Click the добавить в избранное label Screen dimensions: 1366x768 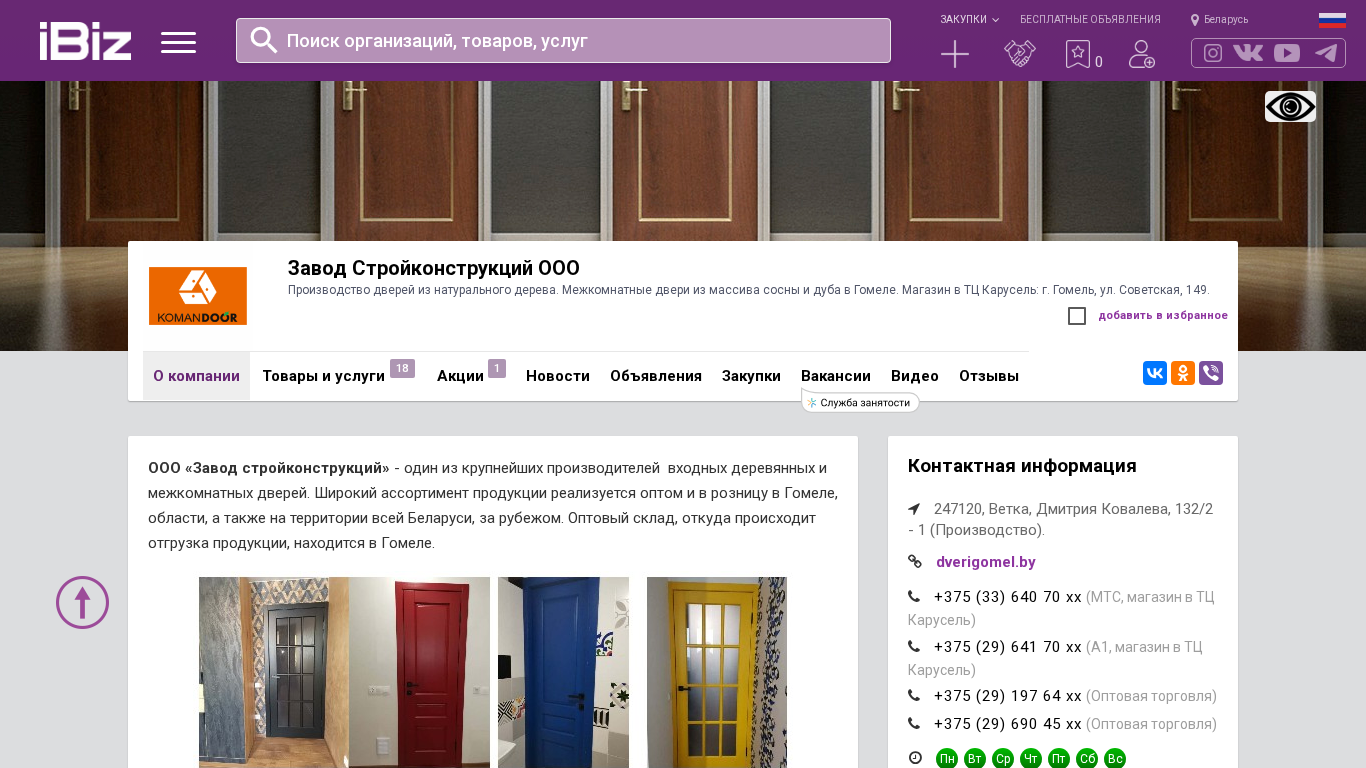(1163, 316)
